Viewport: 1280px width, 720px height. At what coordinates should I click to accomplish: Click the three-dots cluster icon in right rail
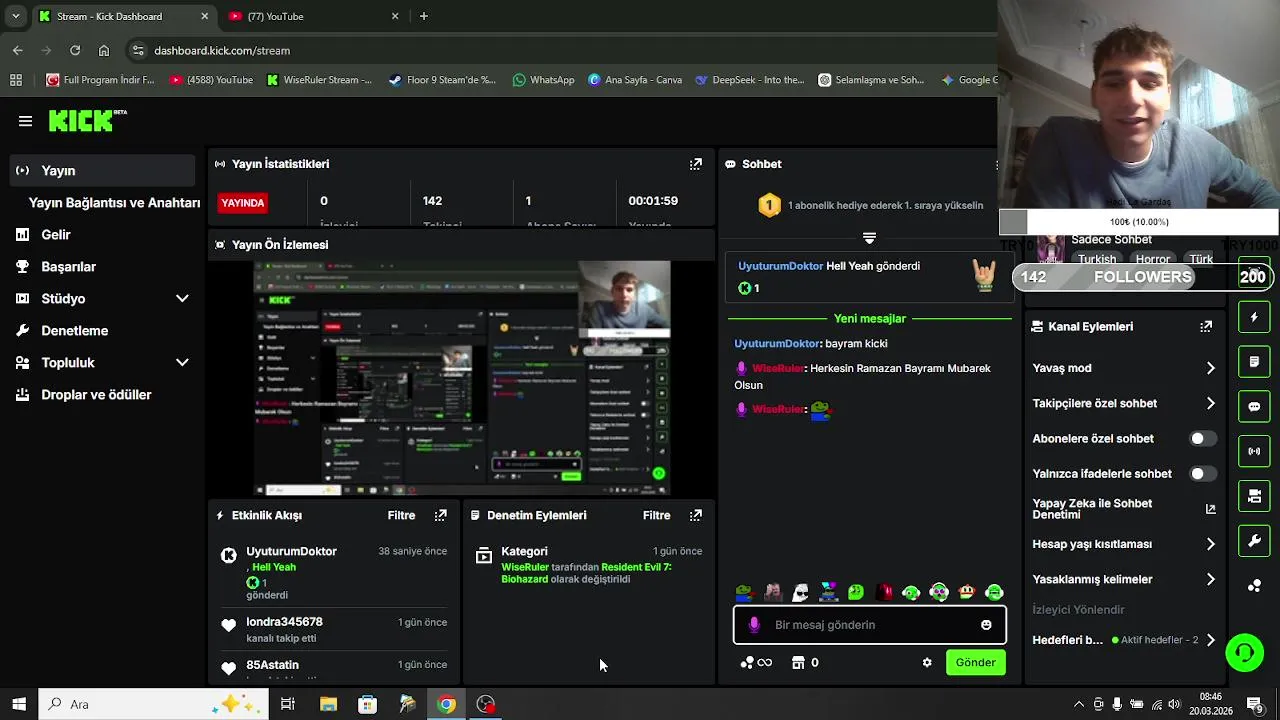click(1254, 586)
